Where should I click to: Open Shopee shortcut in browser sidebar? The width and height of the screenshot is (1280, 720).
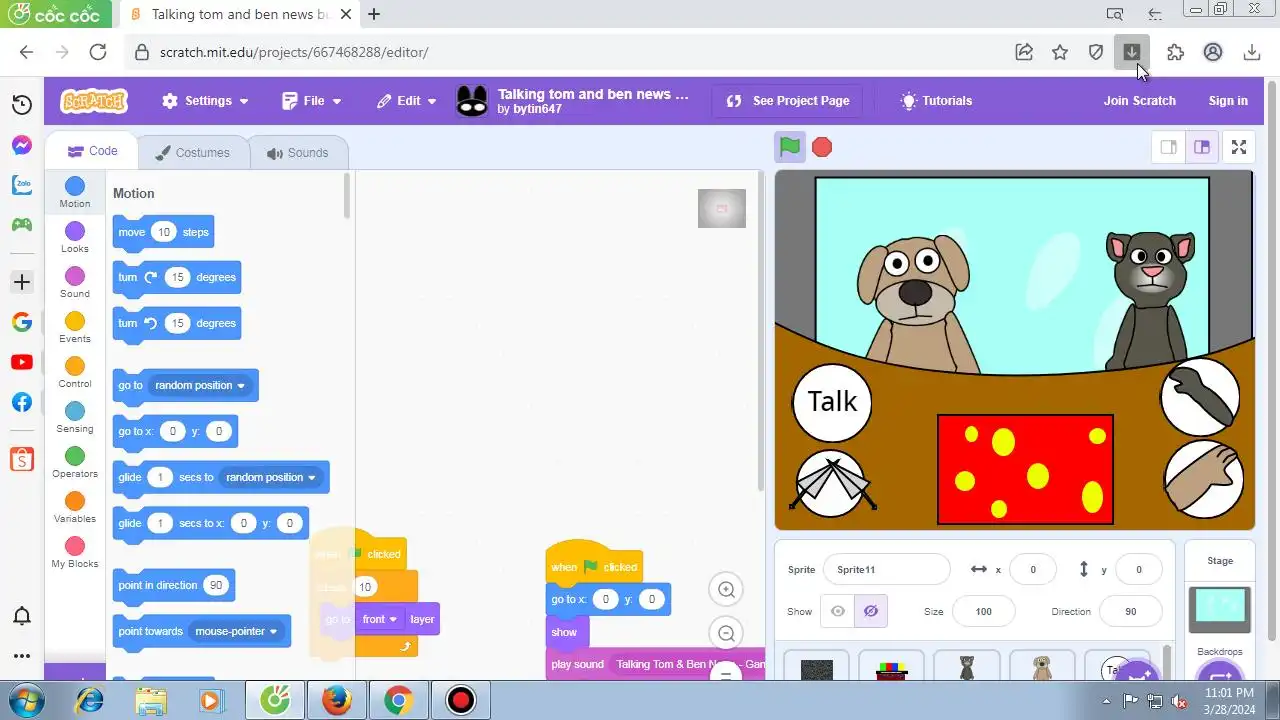pyautogui.click(x=22, y=459)
